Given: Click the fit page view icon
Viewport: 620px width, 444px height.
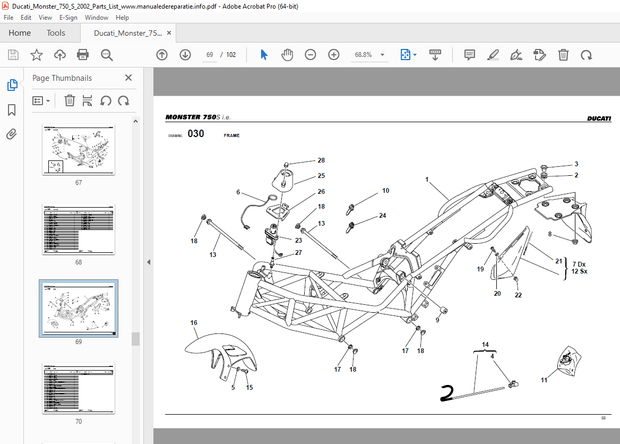Looking at the screenshot, I should tap(405, 55).
